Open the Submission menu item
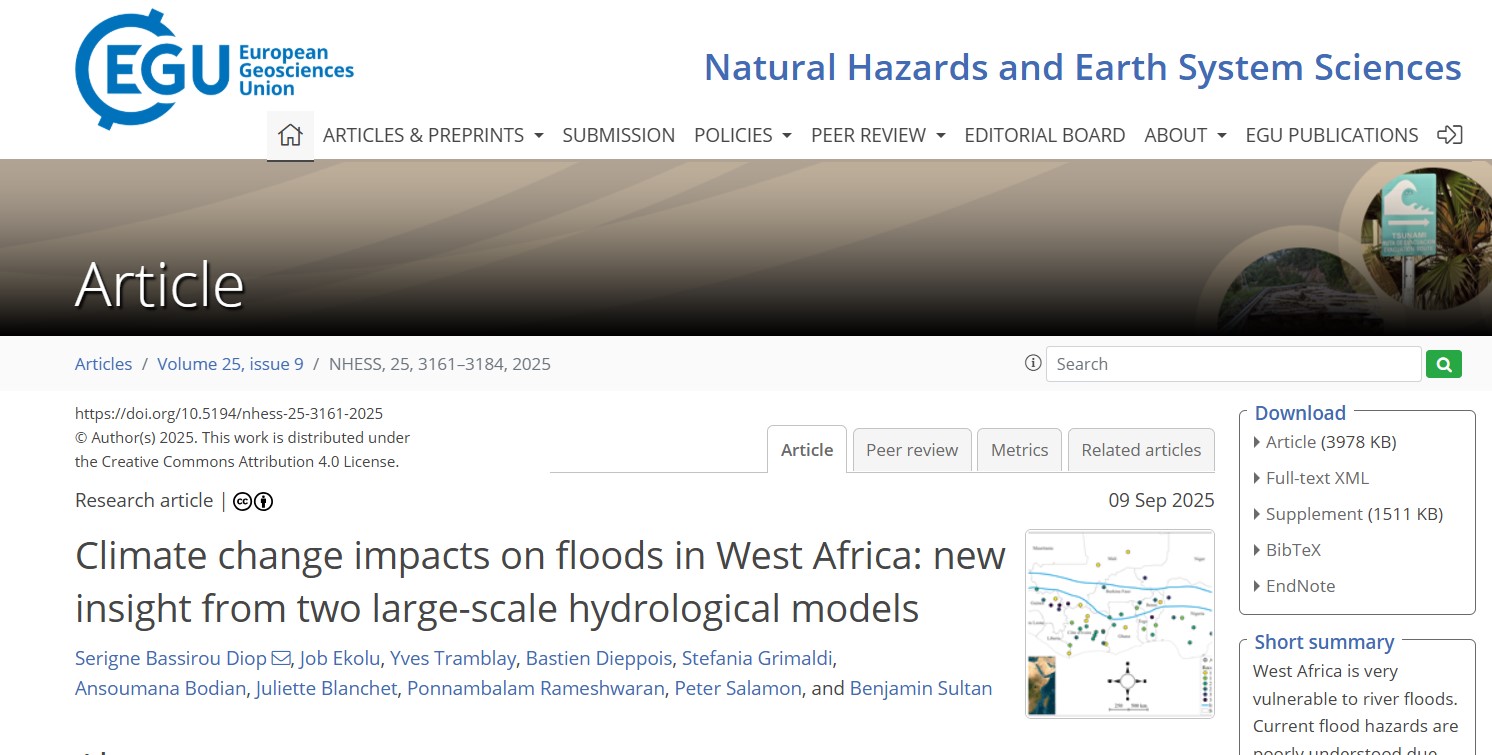 pos(618,135)
